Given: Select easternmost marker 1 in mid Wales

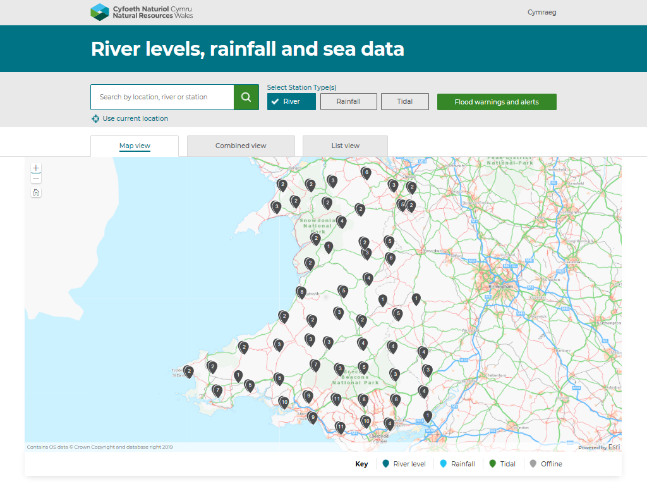Looking at the screenshot, I should [x=416, y=299].
